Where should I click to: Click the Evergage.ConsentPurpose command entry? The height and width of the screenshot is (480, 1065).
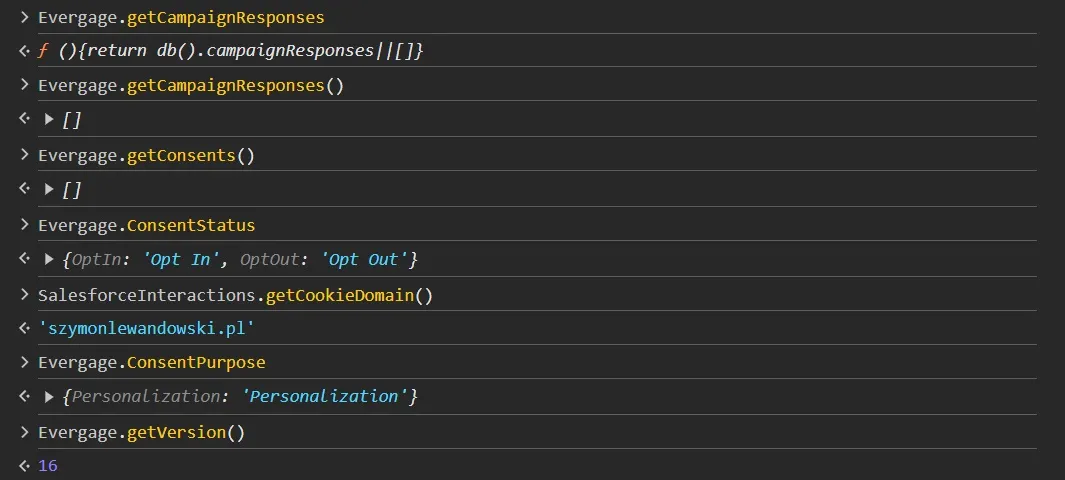[x=151, y=362]
